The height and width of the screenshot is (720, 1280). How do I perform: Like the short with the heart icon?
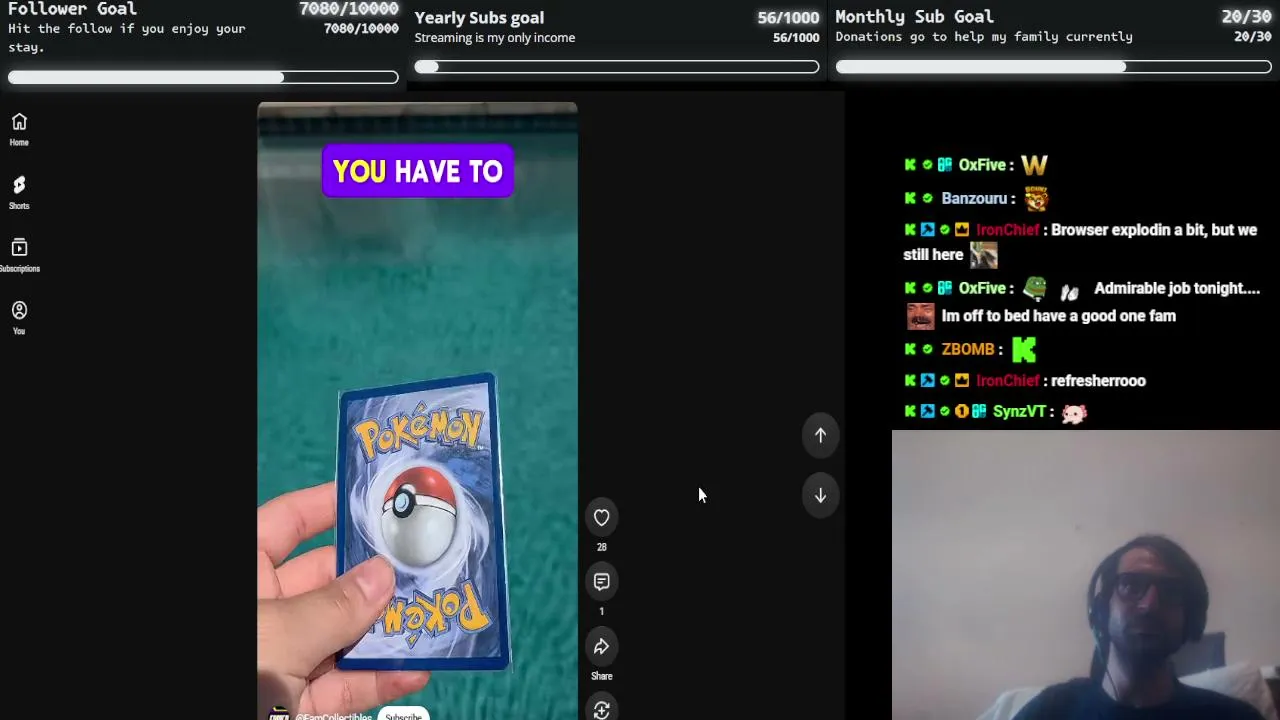click(601, 517)
